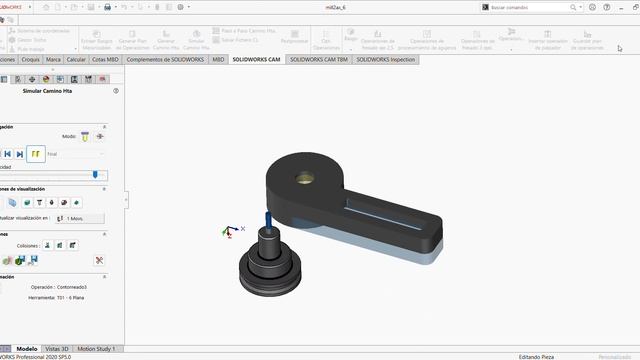Click the Postprocesar ribbon button
Viewport: 640px width, 360px height.
pos(294,37)
